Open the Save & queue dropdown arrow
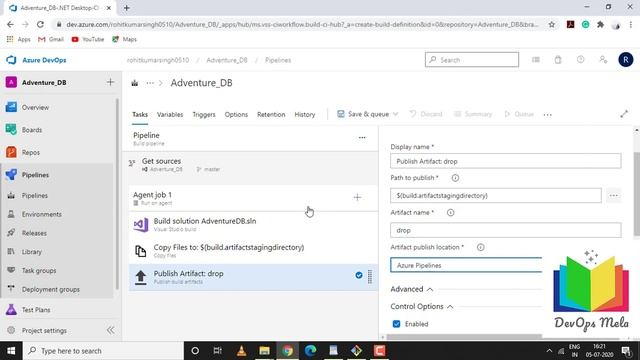 (396, 114)
